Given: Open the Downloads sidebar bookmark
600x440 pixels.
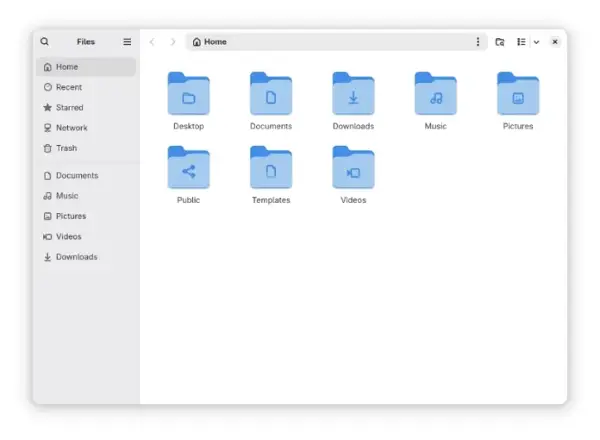Looking at the screenshot, I should (x=76, y=257).
